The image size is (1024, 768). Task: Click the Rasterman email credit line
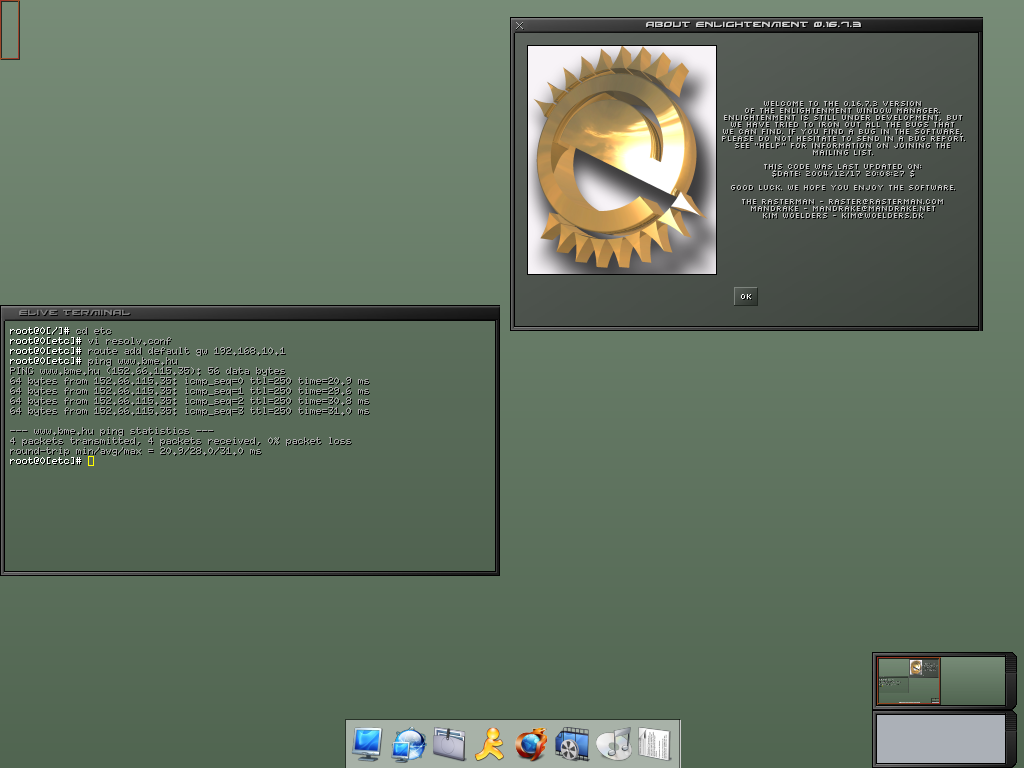[x=842, y=202]
